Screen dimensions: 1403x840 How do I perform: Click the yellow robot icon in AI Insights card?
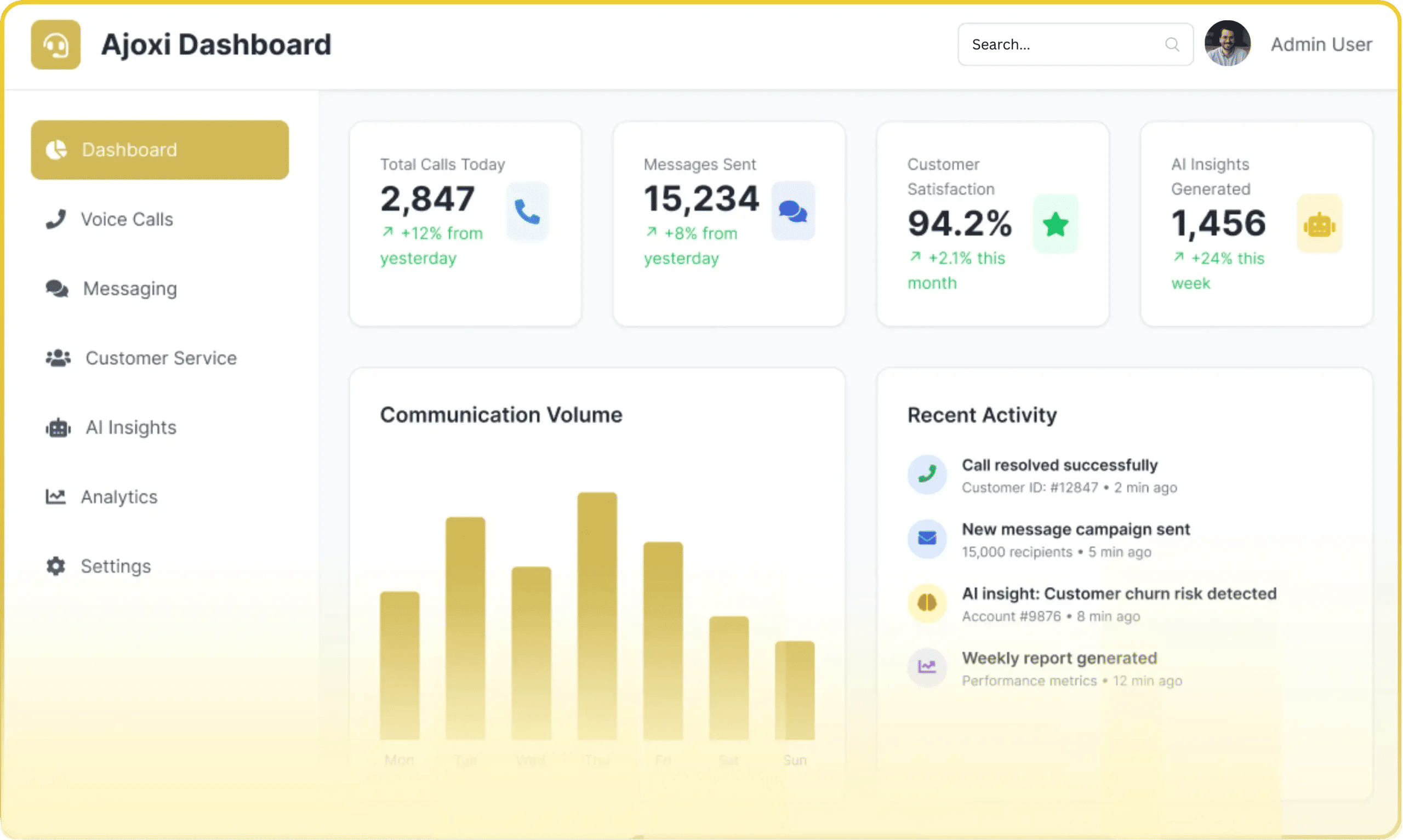point(1319,224)
